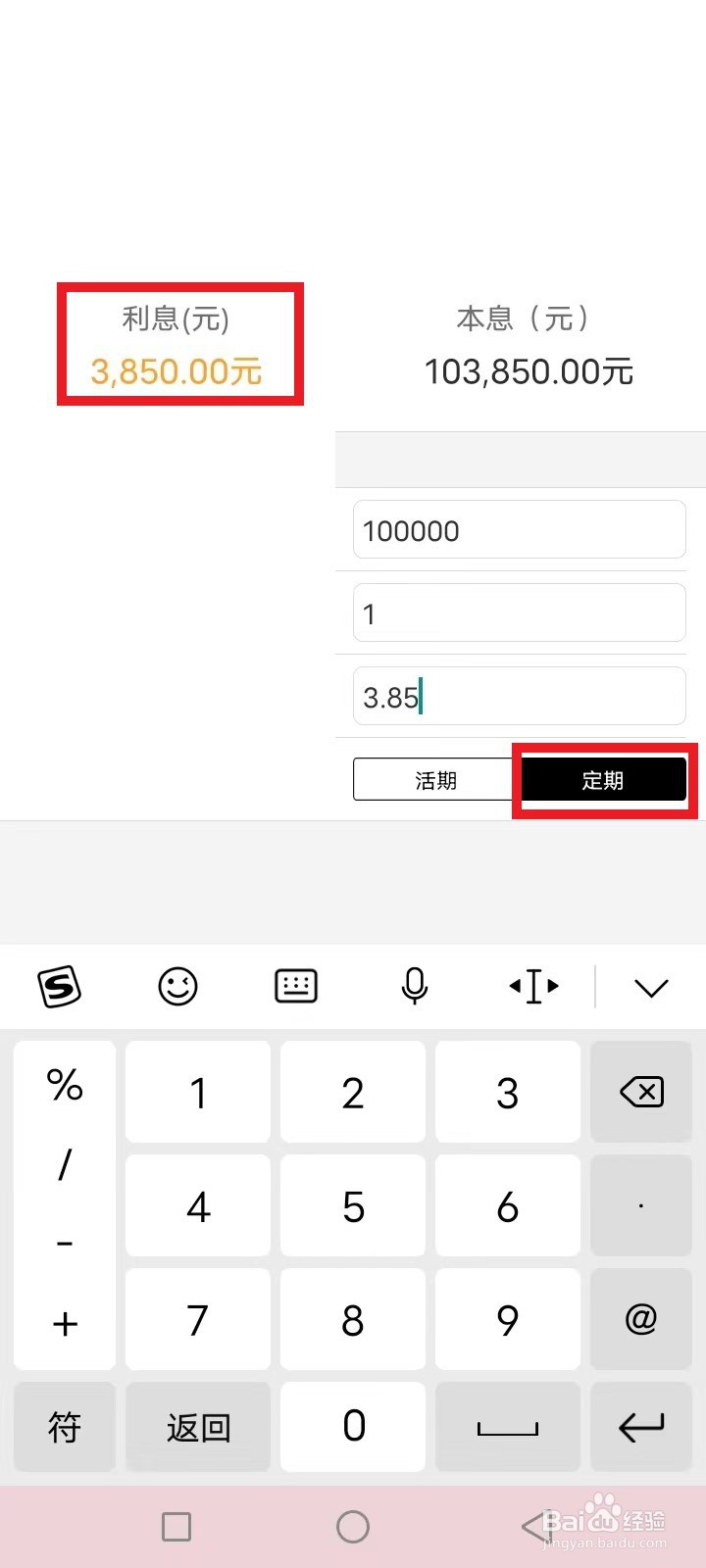Open the Sogou keyboard logo menu
The height and width of the screenshot is (1568, 706).
point(60,986)
